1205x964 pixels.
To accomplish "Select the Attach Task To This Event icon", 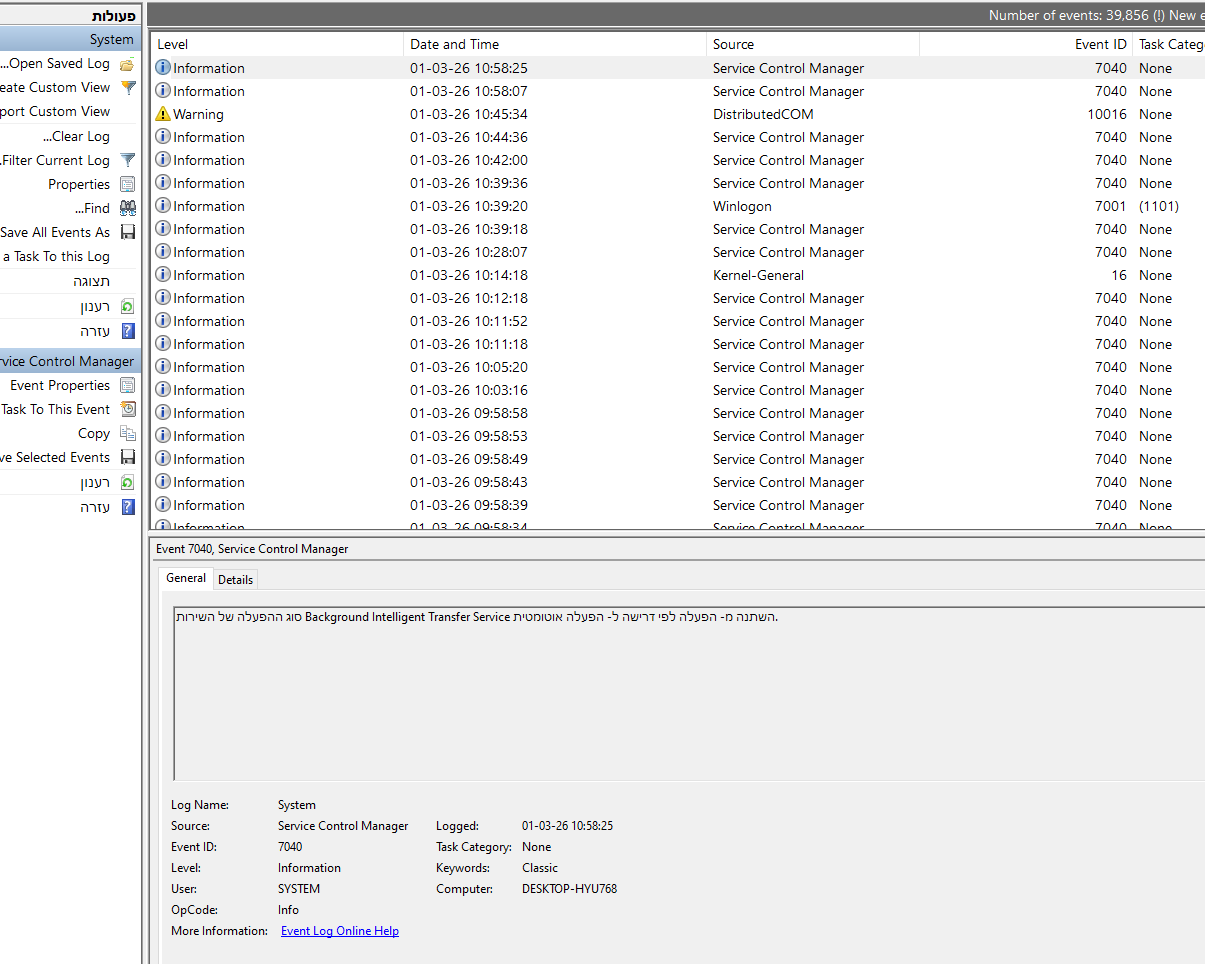I will coord(127,409).
